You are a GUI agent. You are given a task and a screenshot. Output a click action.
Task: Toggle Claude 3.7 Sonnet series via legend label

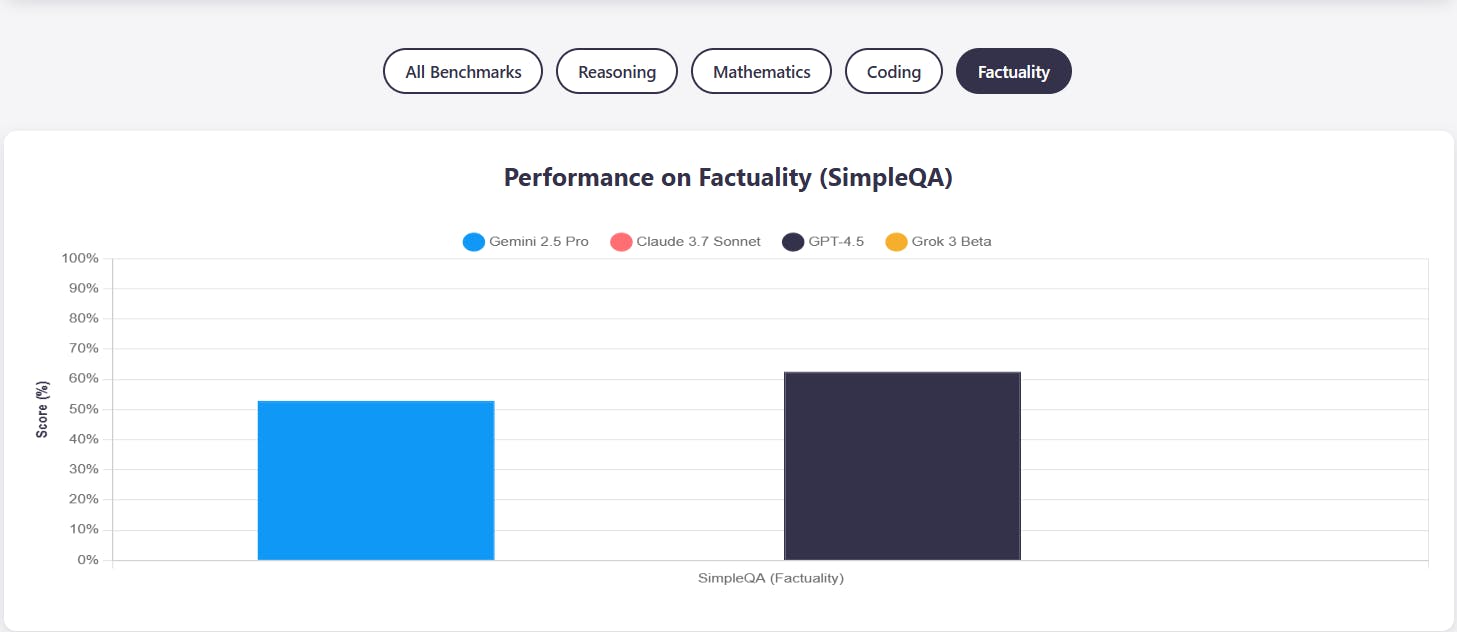pos(699,242)
